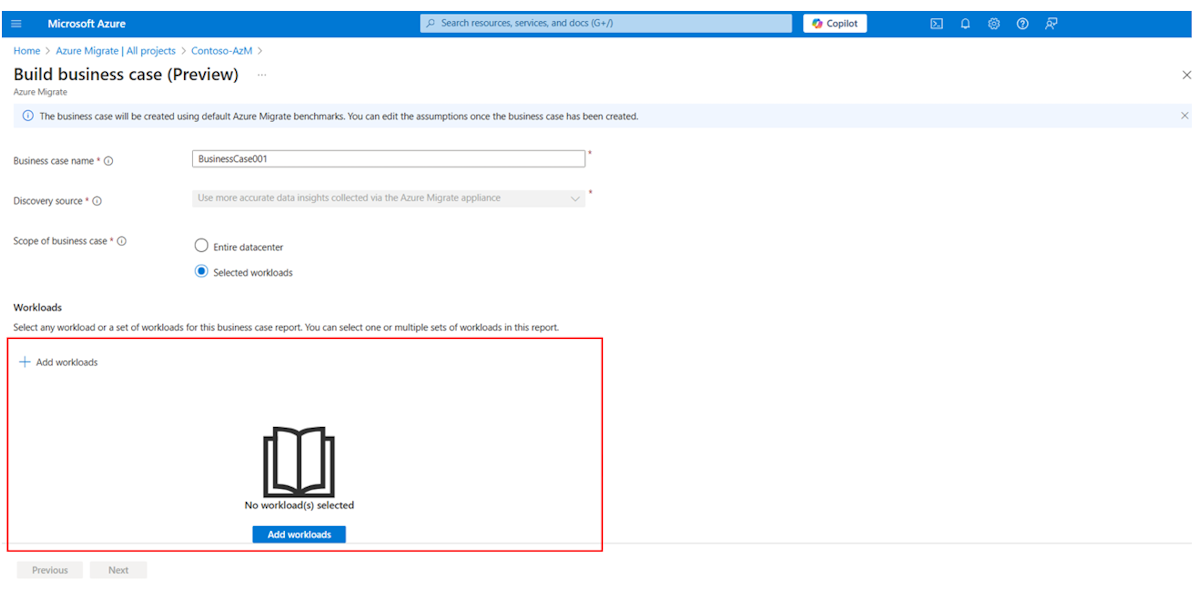Go to the Contoso-AzM breadcrumb
Image resolution: width=1200 pixels, height=592 pixels.
point(221,50)
